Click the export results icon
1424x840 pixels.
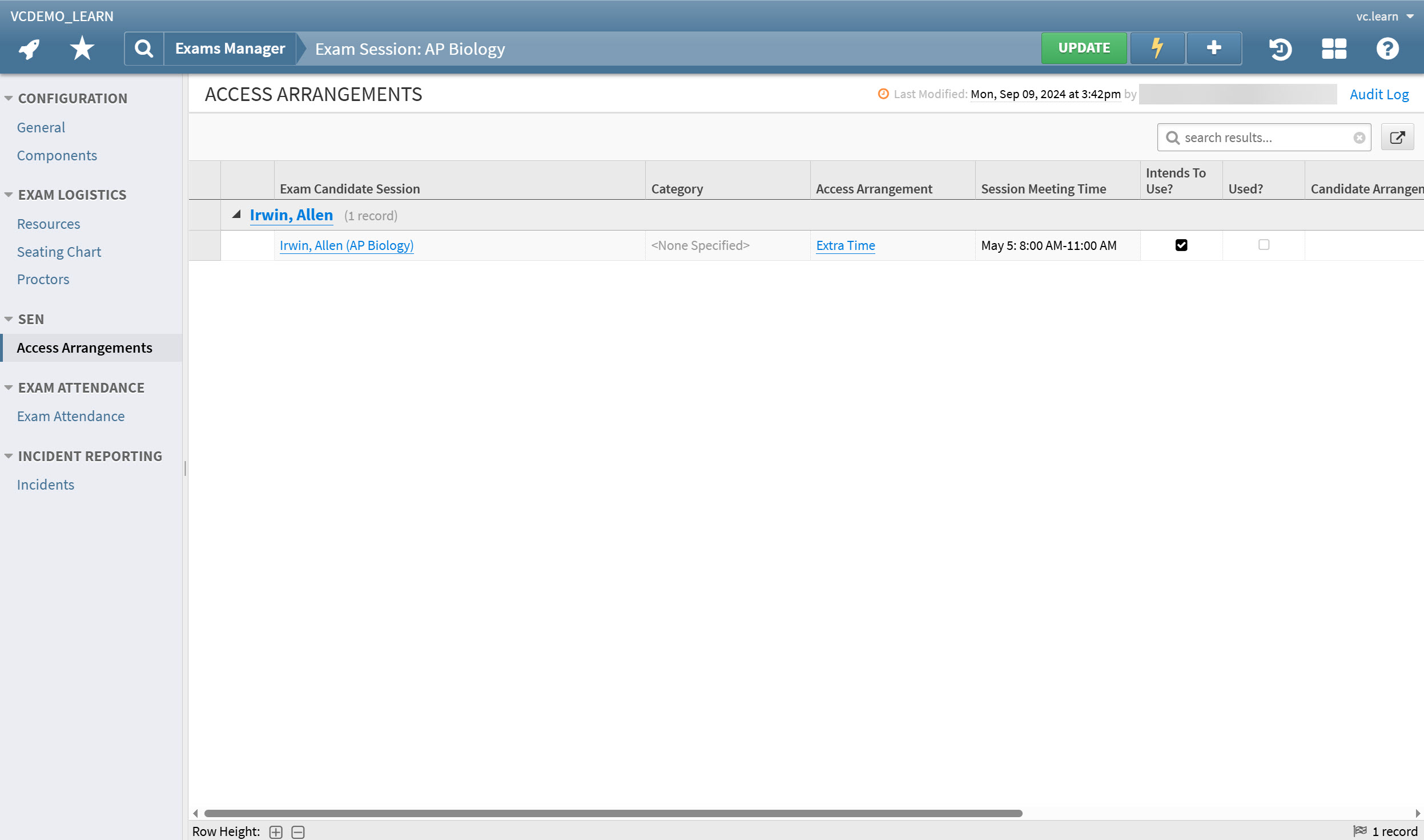(1397, 138)
